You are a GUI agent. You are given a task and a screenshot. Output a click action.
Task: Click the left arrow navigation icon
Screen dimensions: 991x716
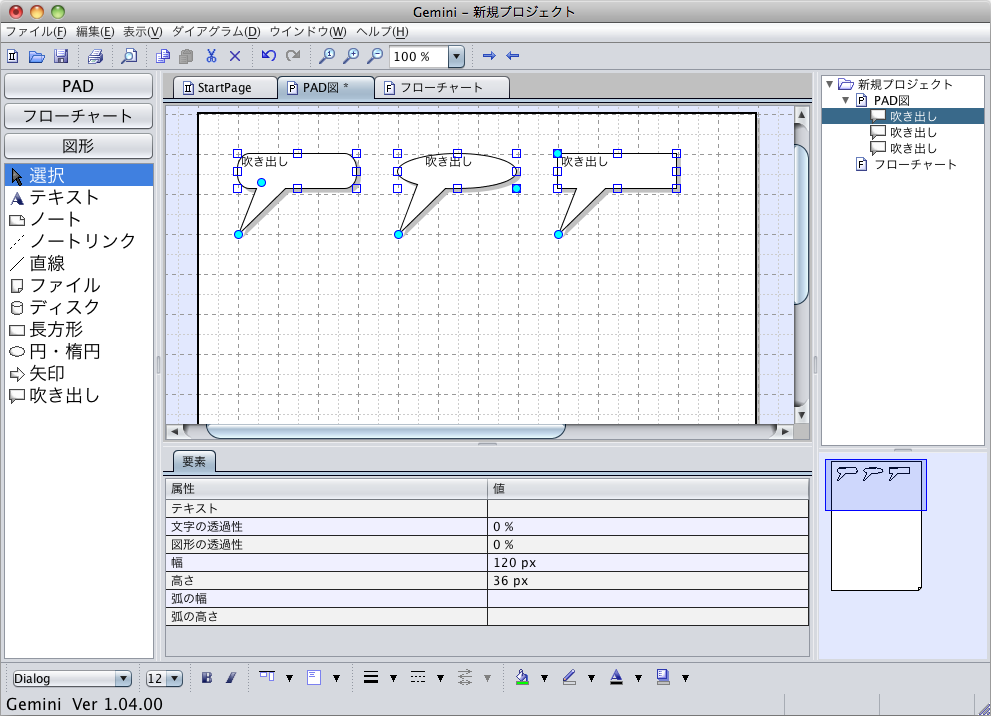513,56
